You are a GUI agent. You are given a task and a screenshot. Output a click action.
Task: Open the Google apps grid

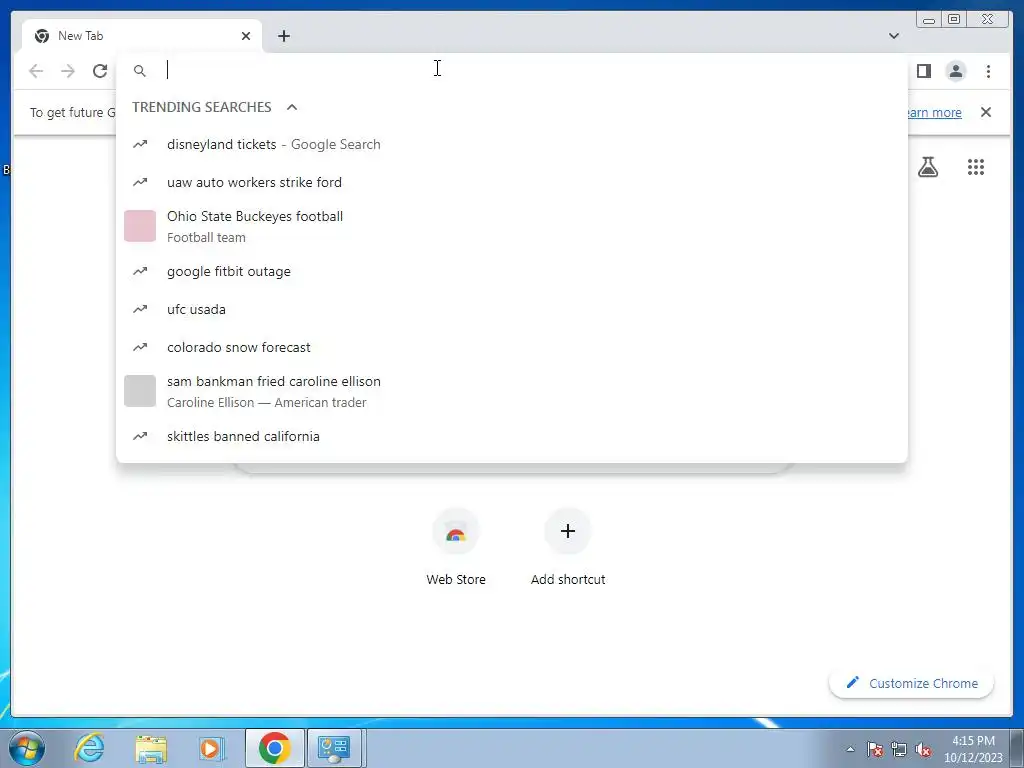point(976,167)
